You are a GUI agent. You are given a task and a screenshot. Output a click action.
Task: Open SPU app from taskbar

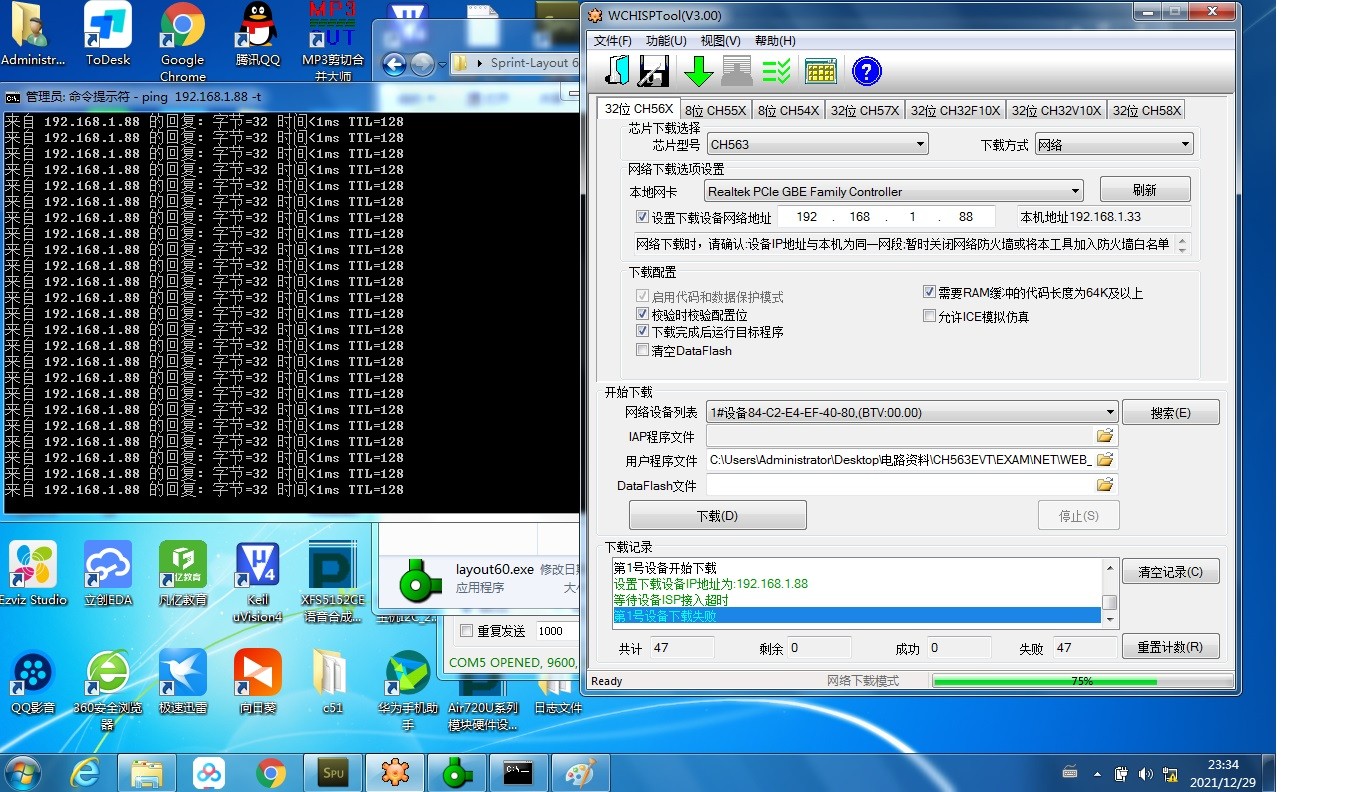333,772
